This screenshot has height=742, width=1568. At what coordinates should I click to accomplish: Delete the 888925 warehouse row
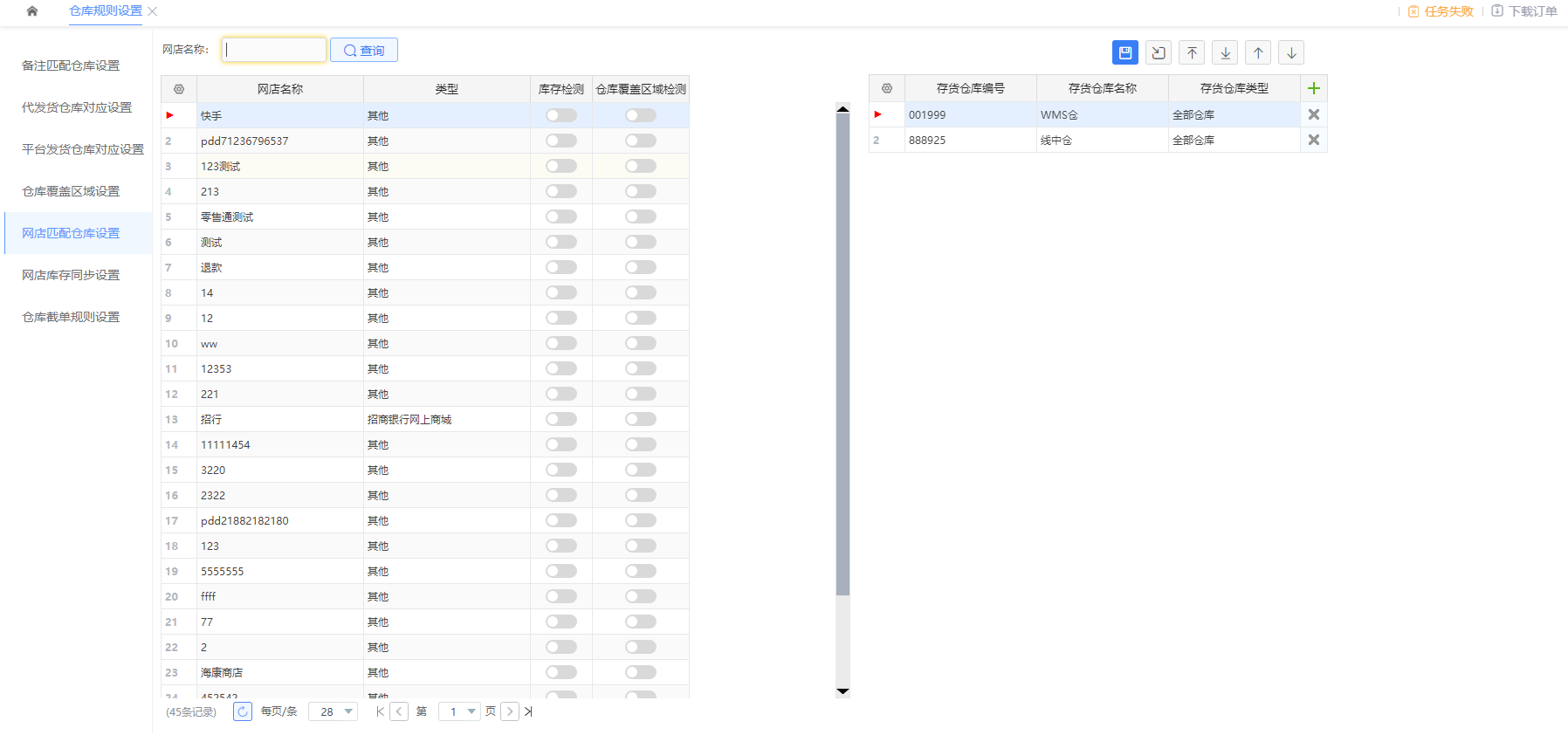[1313, 140]
